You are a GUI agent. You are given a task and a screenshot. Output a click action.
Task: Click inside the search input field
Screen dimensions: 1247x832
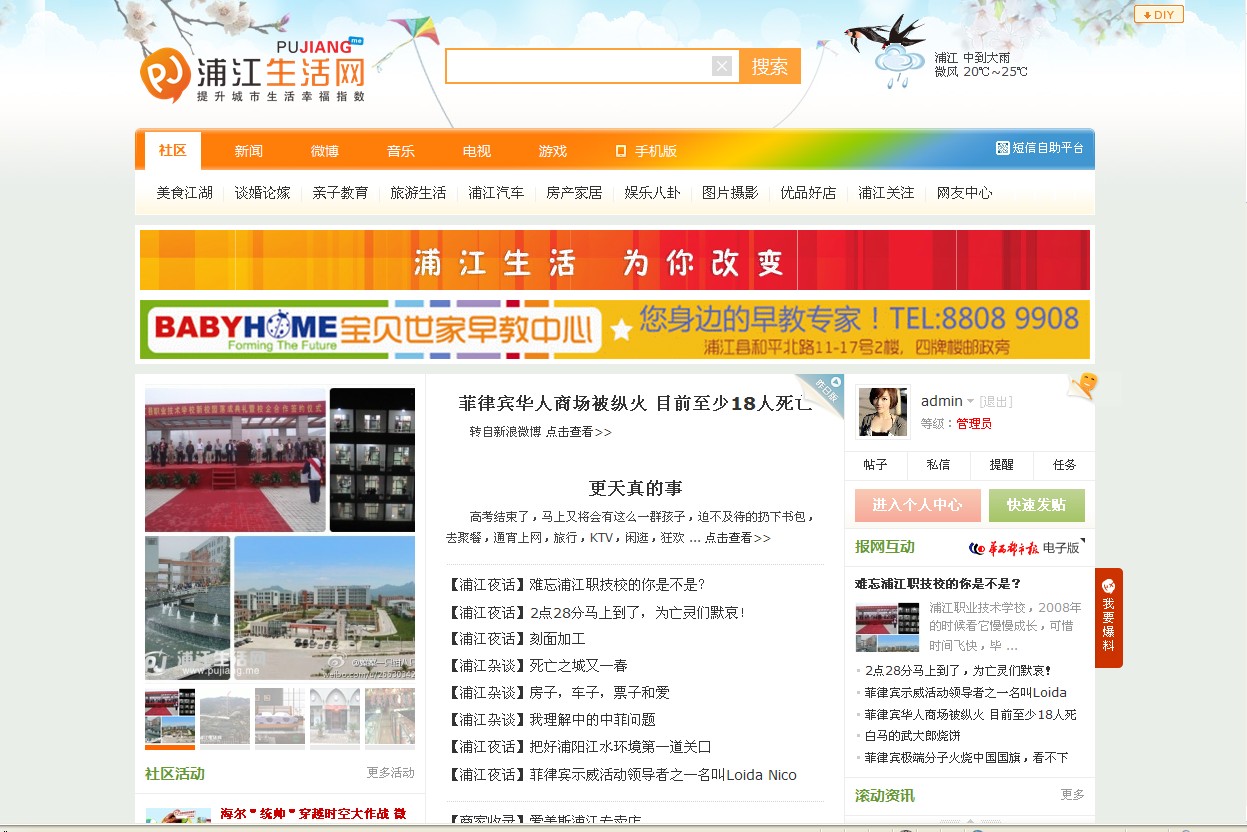[x=579, y=66]
